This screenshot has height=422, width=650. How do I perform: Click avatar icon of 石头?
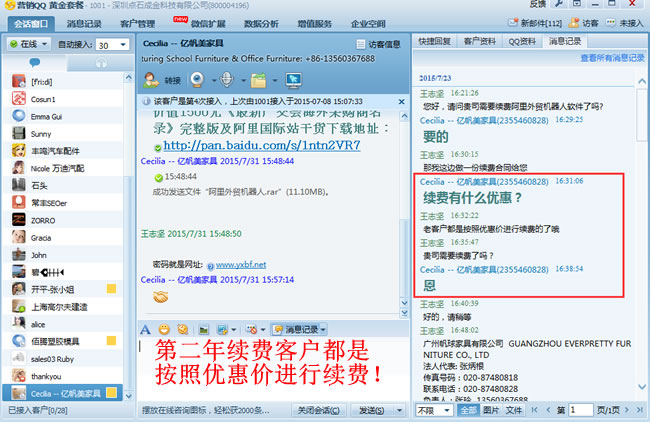(19, 185)
